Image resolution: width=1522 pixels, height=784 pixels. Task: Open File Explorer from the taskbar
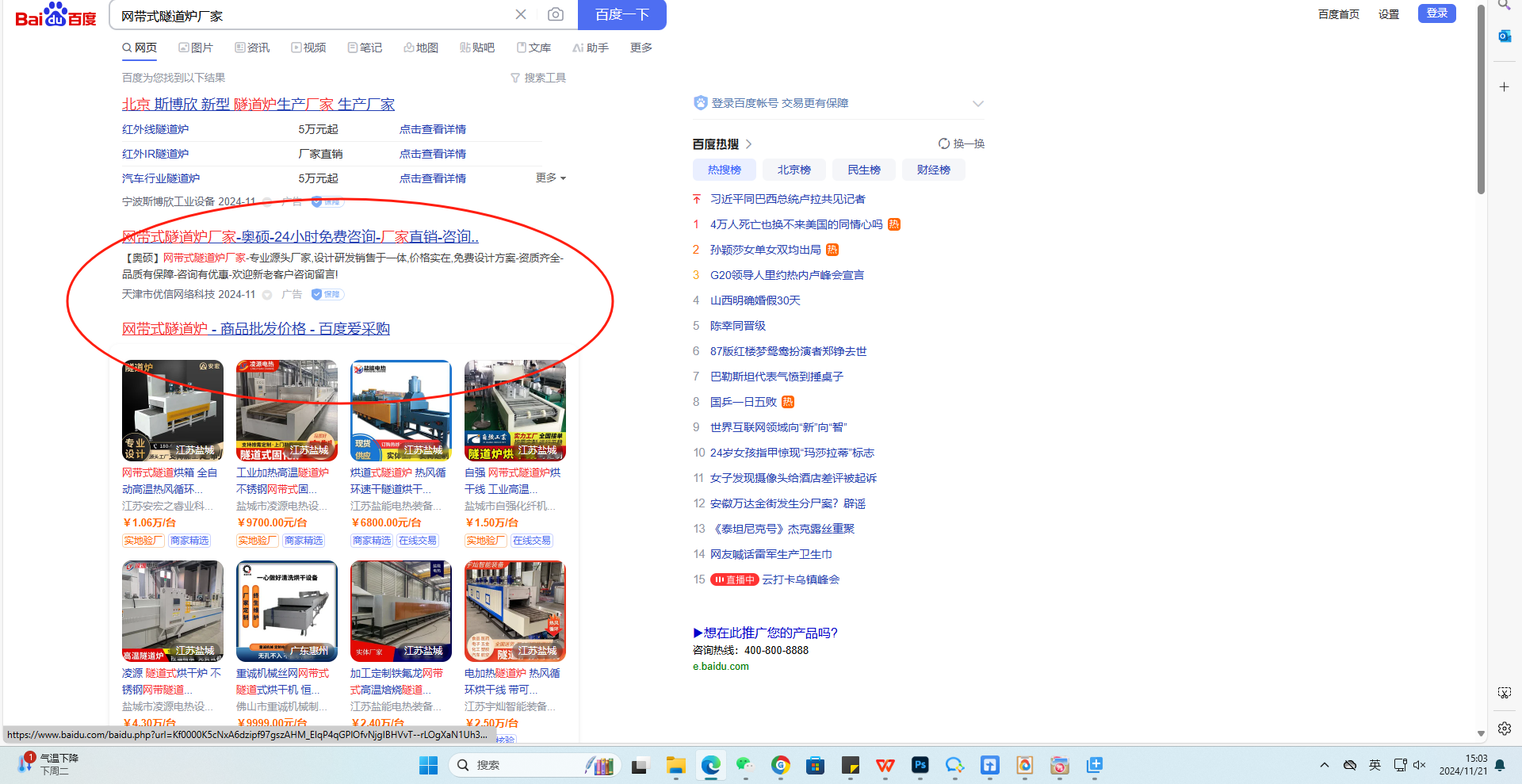[x=675, y=765]
